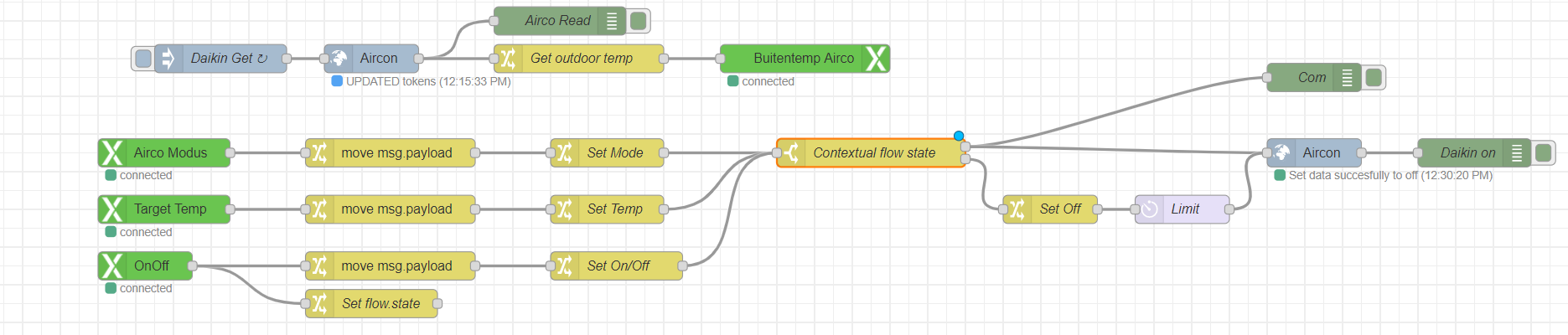Screen dimensions: 1568x335
Task: Select the Set On/Off node label
Action: point(618,266)
